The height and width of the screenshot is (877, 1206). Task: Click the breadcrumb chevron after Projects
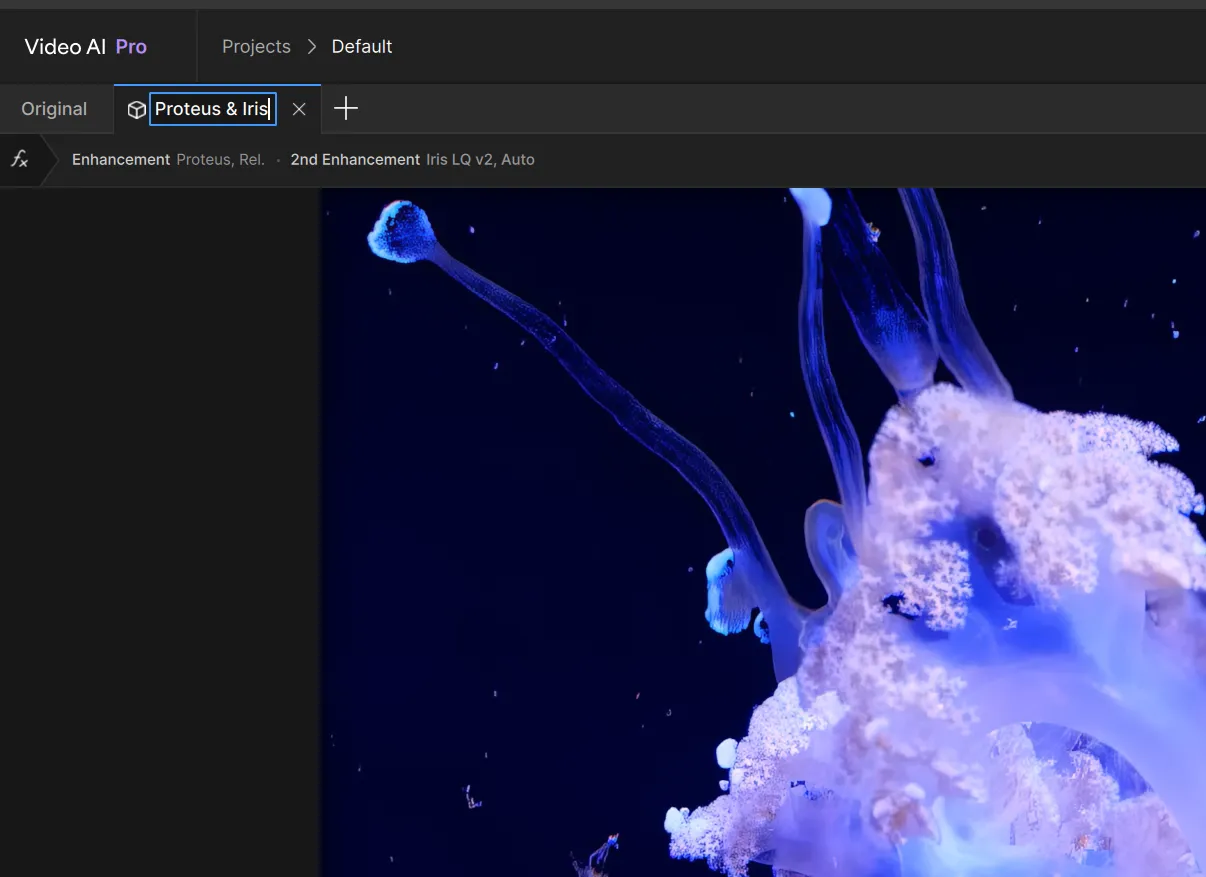click(x=312, y=47)
